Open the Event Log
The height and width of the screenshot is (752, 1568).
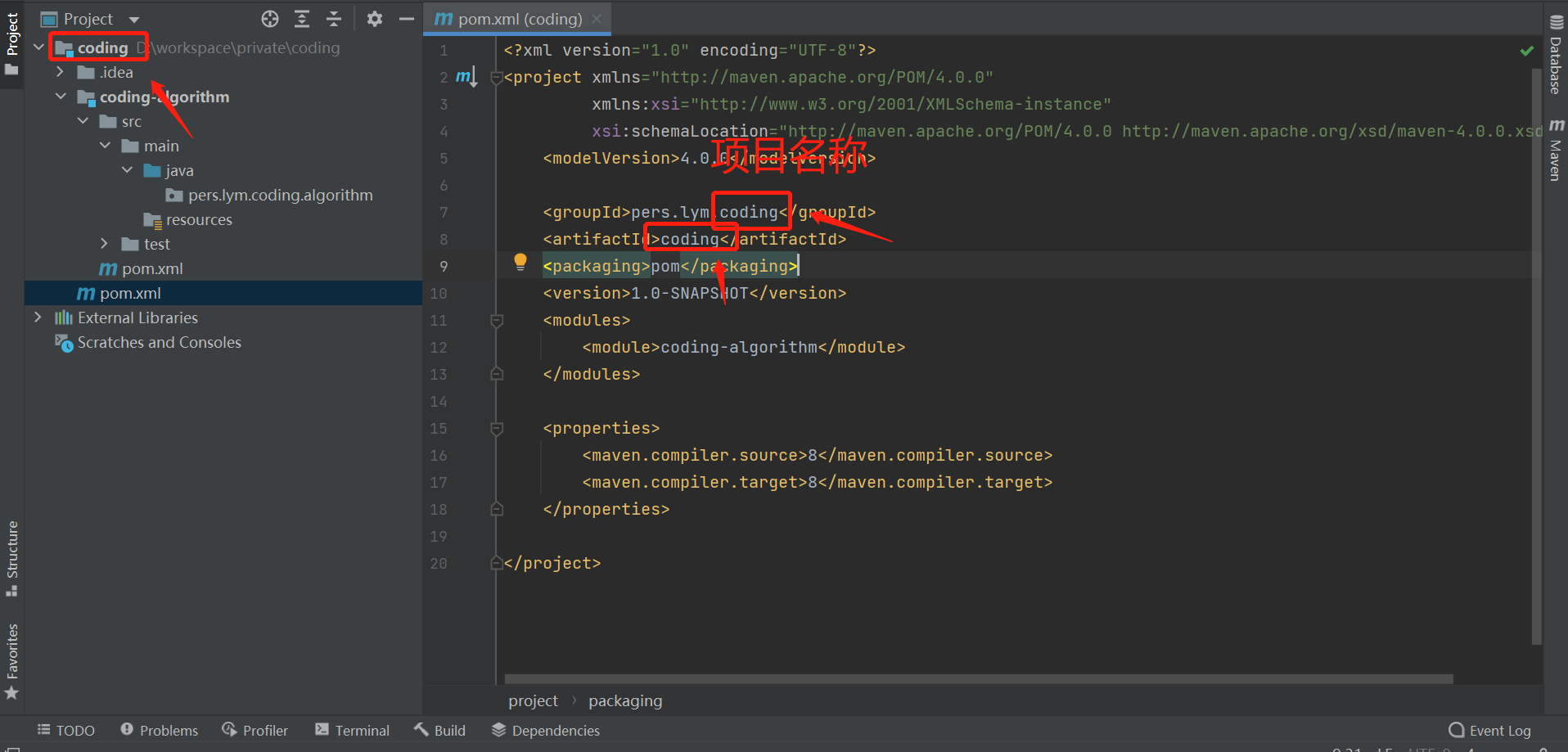(x=1490, y=730)
